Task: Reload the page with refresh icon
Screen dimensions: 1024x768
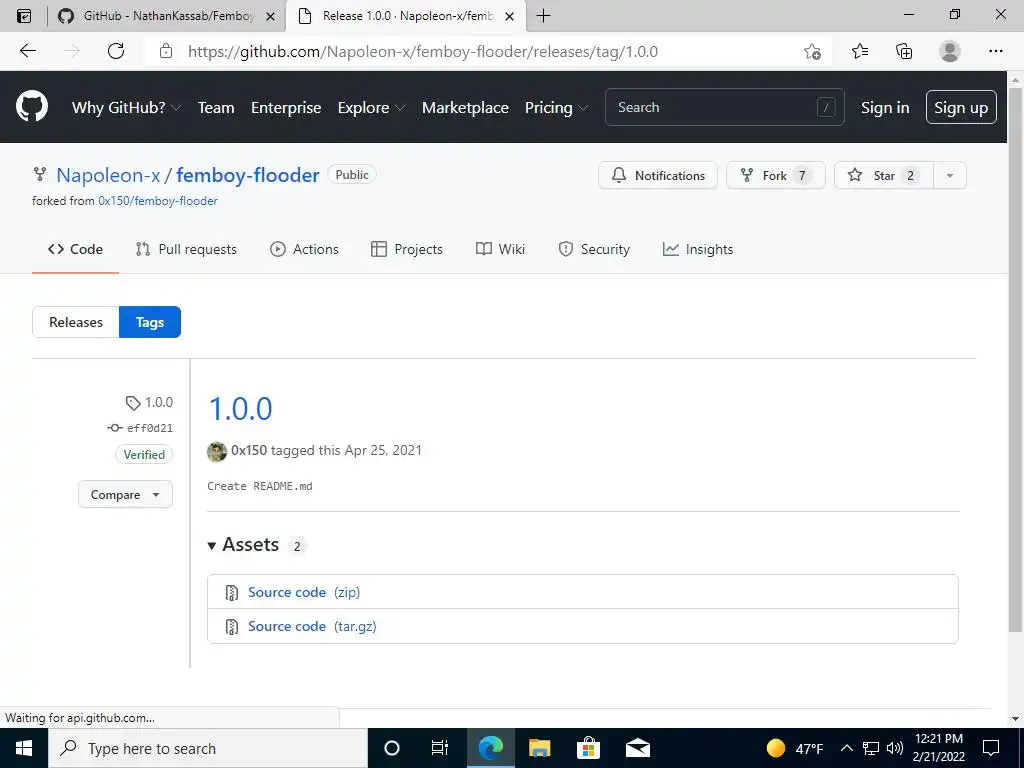Action: (116, 51)
